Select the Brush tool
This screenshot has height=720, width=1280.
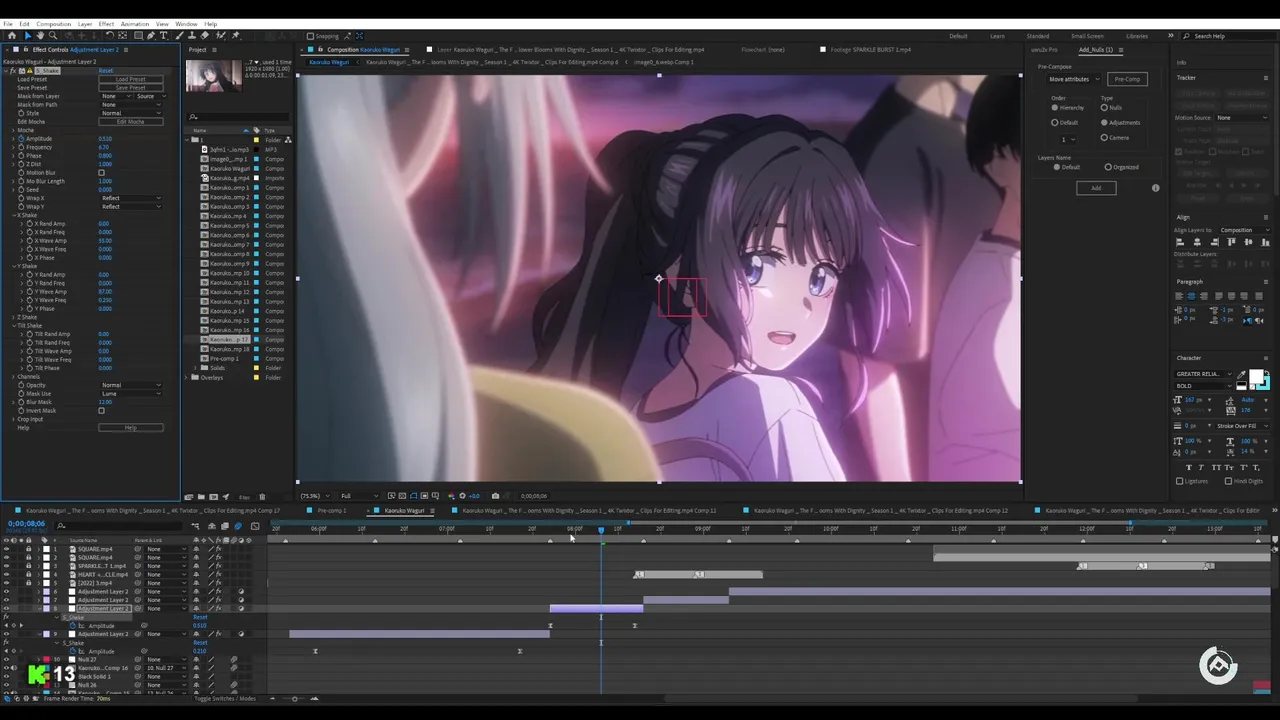(x=179, y=35)
